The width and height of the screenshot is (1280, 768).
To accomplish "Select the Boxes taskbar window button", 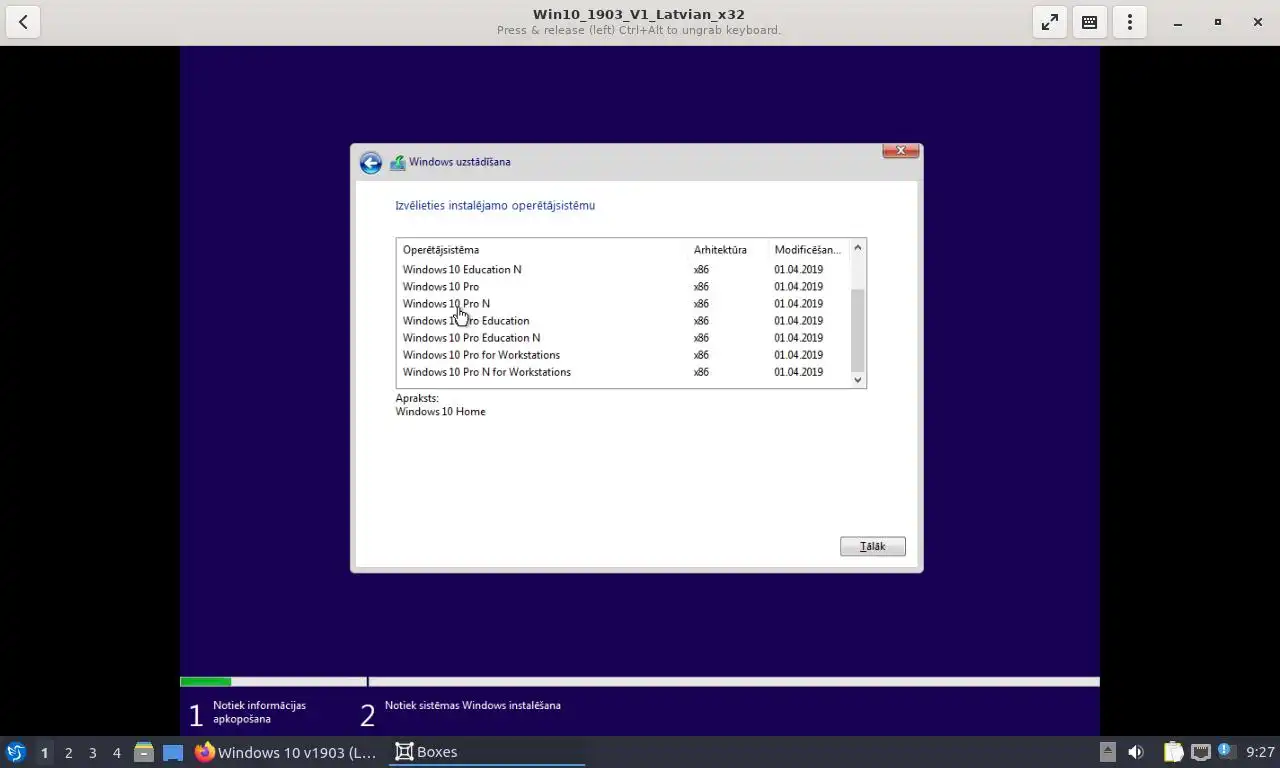I will (487, 752).
